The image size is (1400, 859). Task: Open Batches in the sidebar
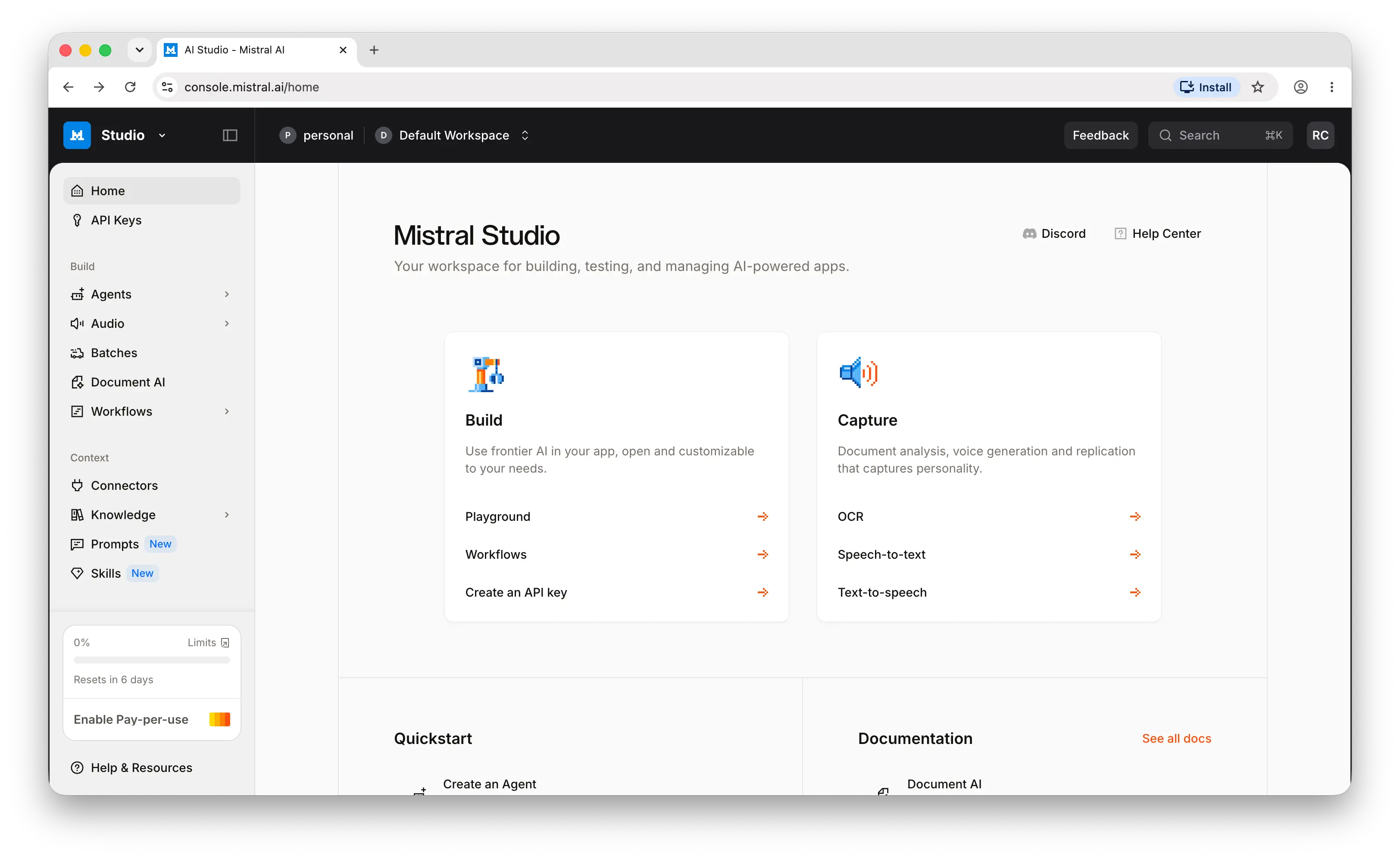(x=152, y=353)
